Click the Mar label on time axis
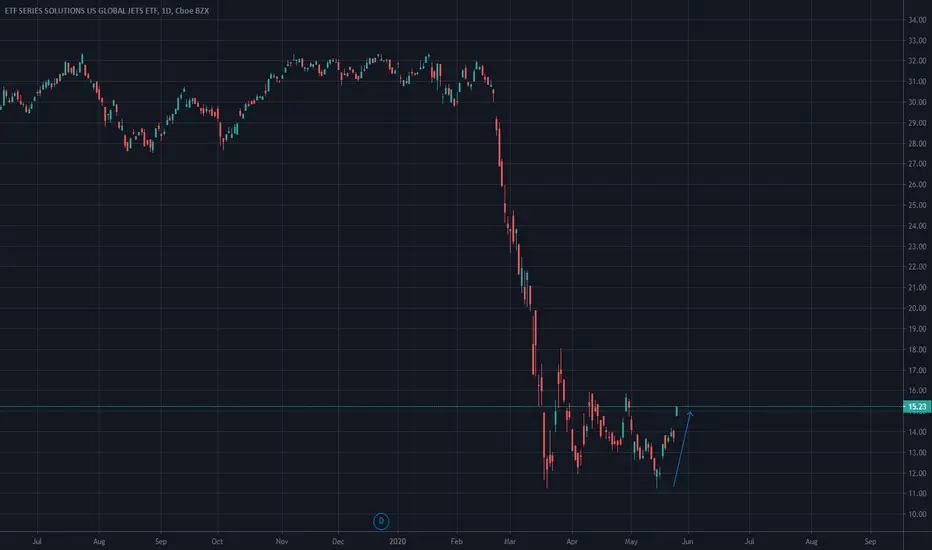This screenshot has height=550, width=932. pyautogui.click(x=509, y=542)
